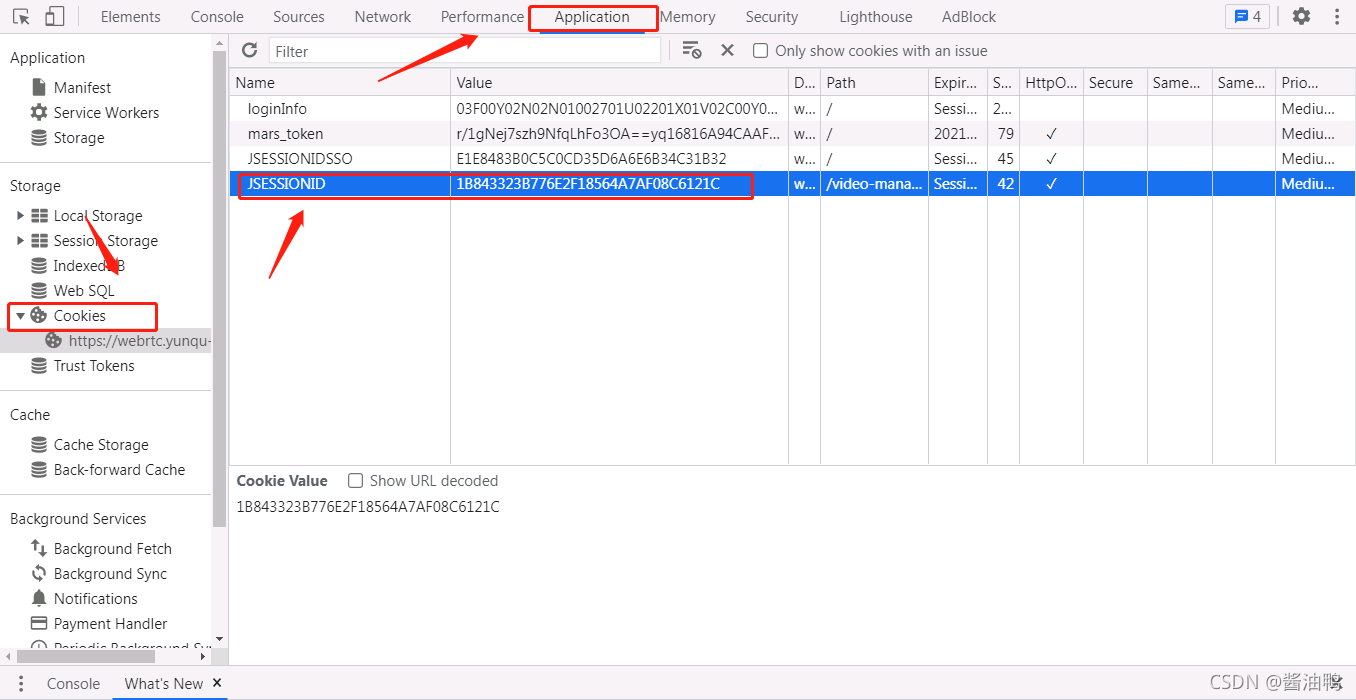Open Payment Handler service
This screenshot has width=1356, height=700.
tap(110, 624)
